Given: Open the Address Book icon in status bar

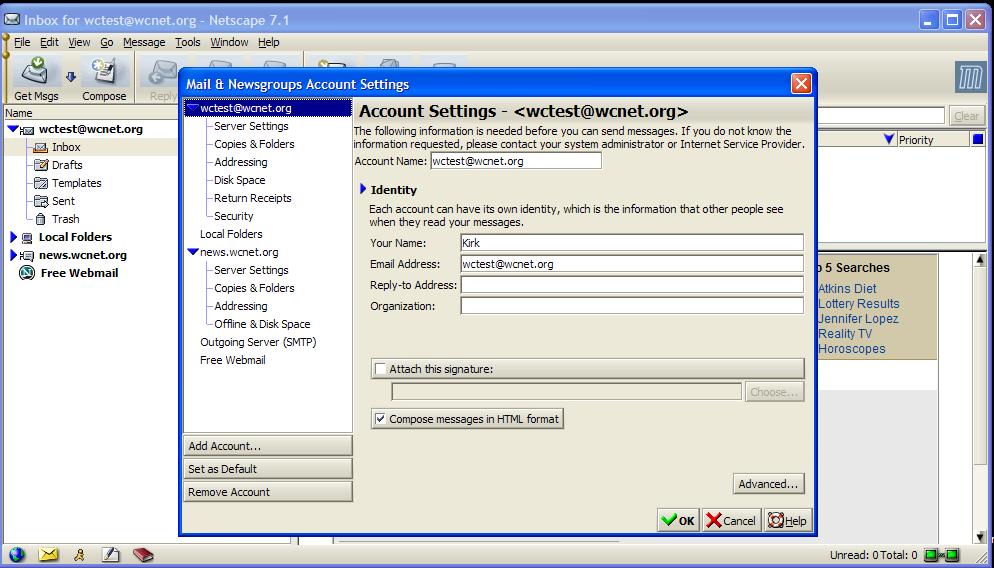Looking at the screenshot, I should [x=144, y=555].
